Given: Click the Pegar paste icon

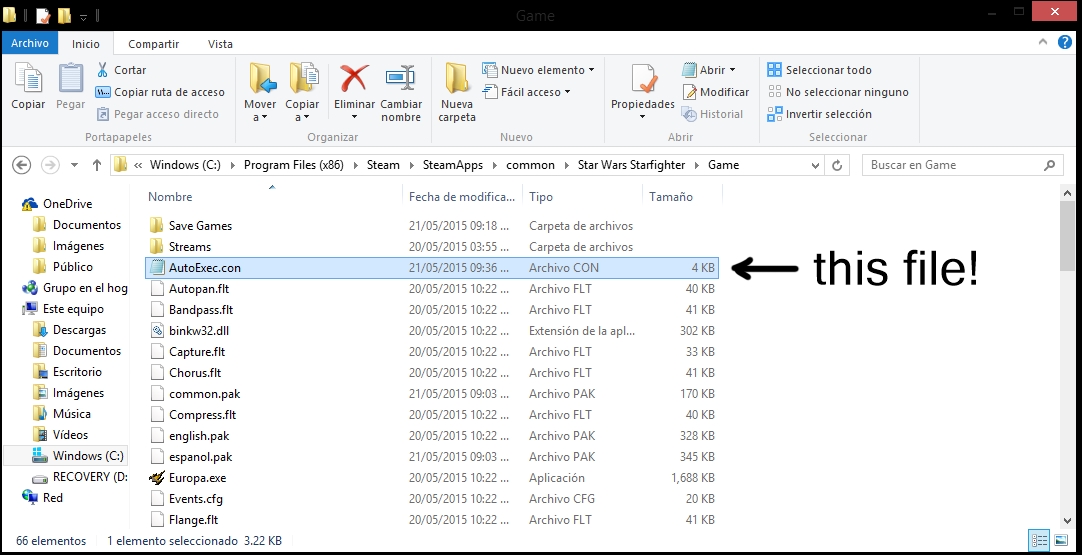Looking at the screenshot, I should [70, 78].
